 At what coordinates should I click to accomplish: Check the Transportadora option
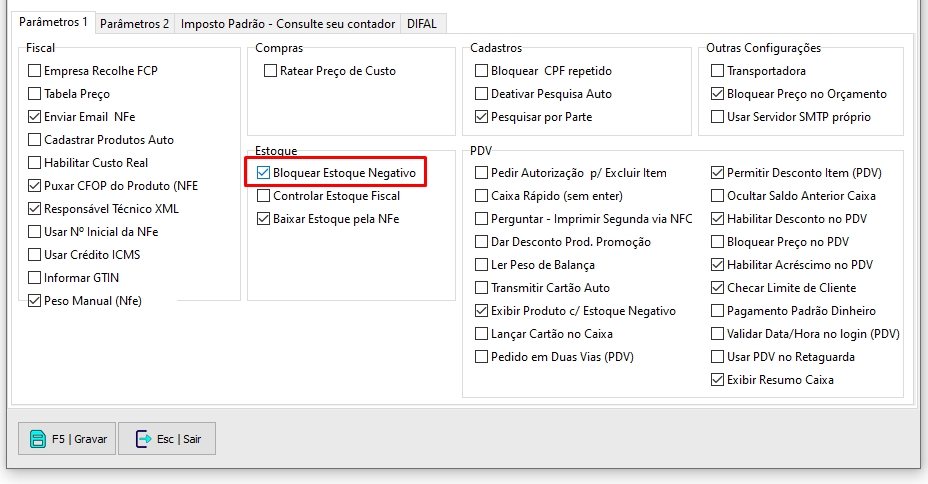click(x=718, y=71)
